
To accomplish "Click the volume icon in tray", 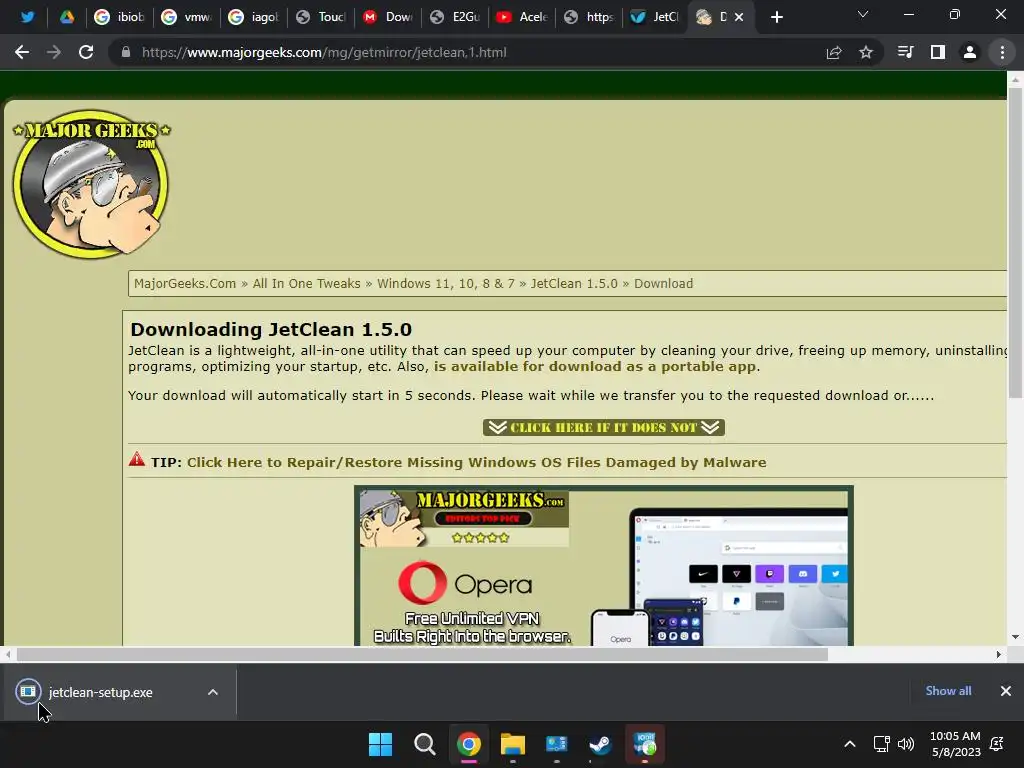I will pos(906,744).
